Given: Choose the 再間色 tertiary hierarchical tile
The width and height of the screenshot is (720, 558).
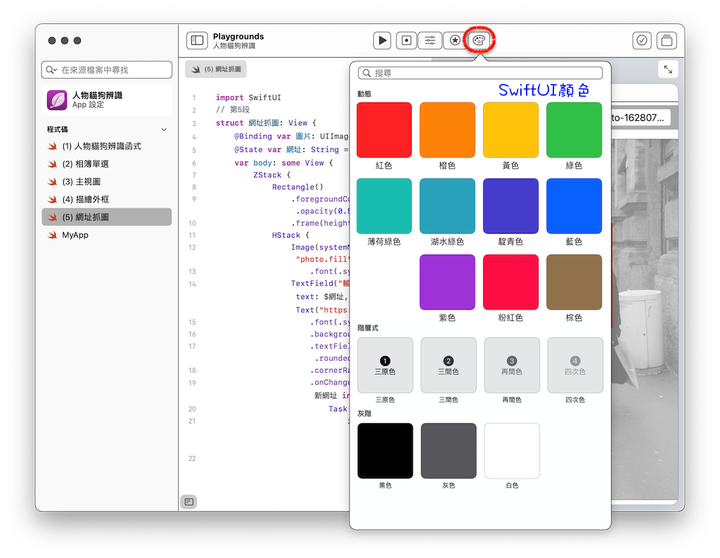Looking at the screenshot, I should [512, 365].
